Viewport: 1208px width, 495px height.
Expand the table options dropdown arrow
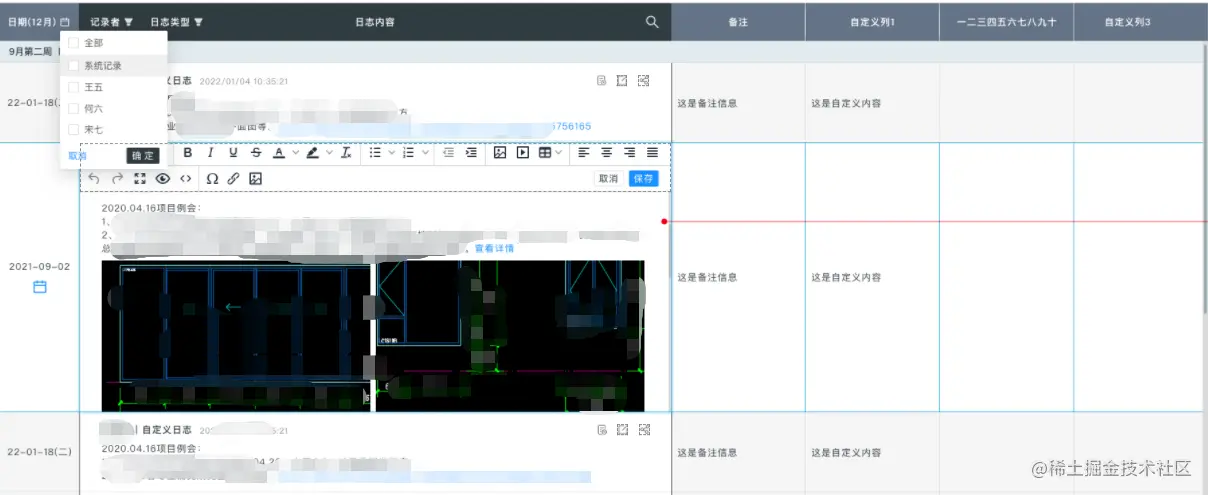558,153
